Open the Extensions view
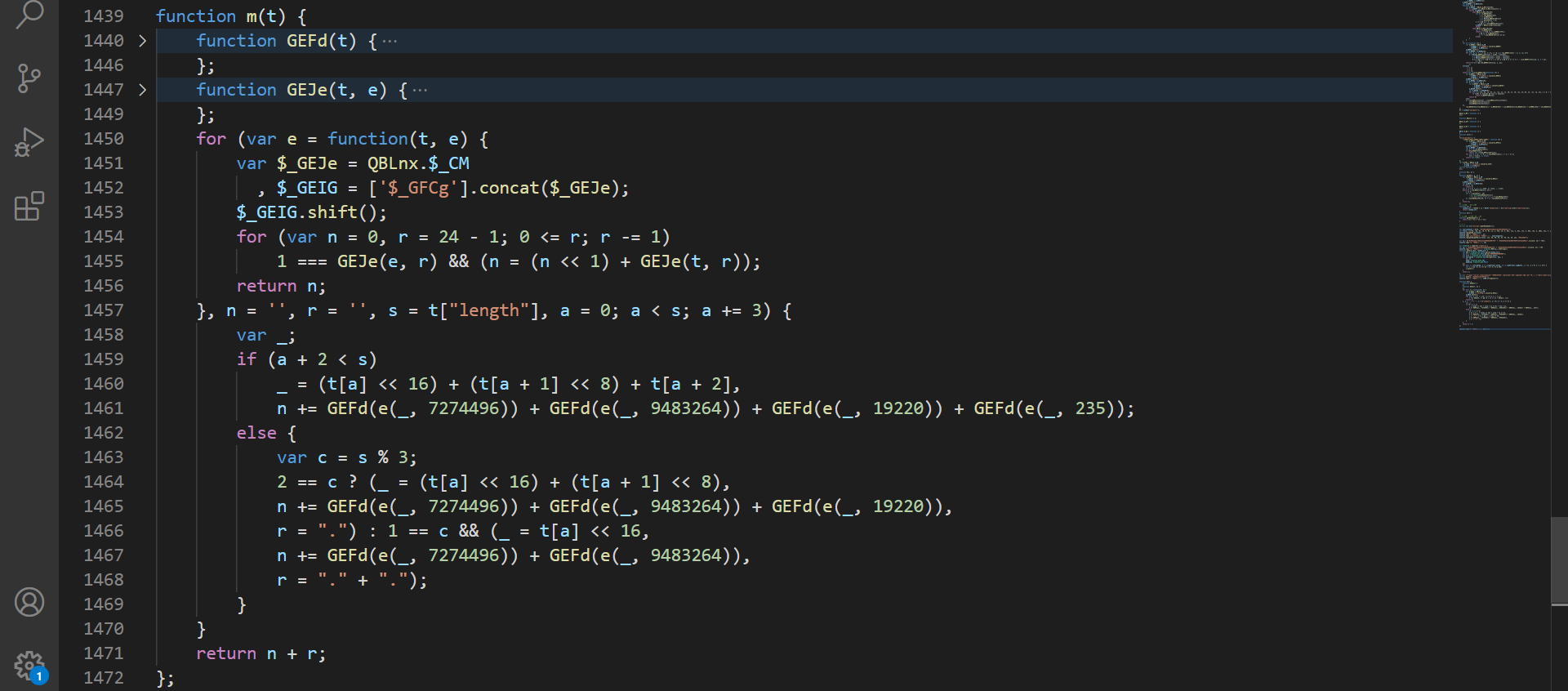The height and width of the screenshot is (691, 1568). (x=29, y=206)
